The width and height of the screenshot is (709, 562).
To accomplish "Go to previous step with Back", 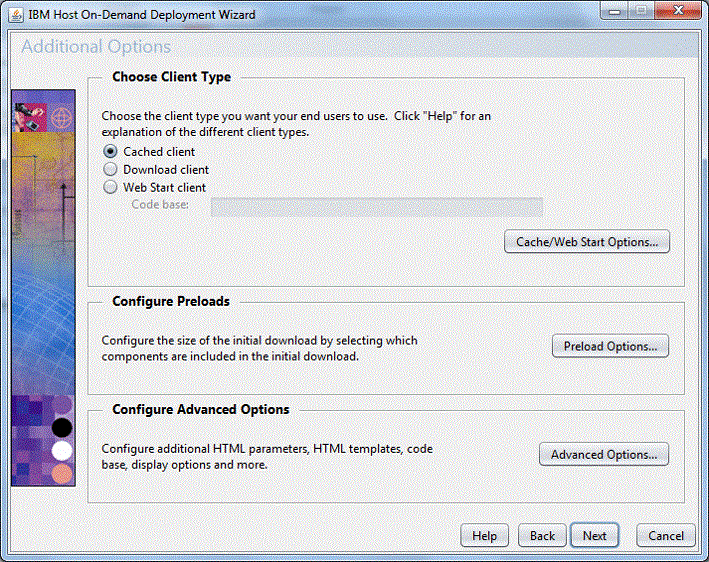I will click(x=542, y=536).
